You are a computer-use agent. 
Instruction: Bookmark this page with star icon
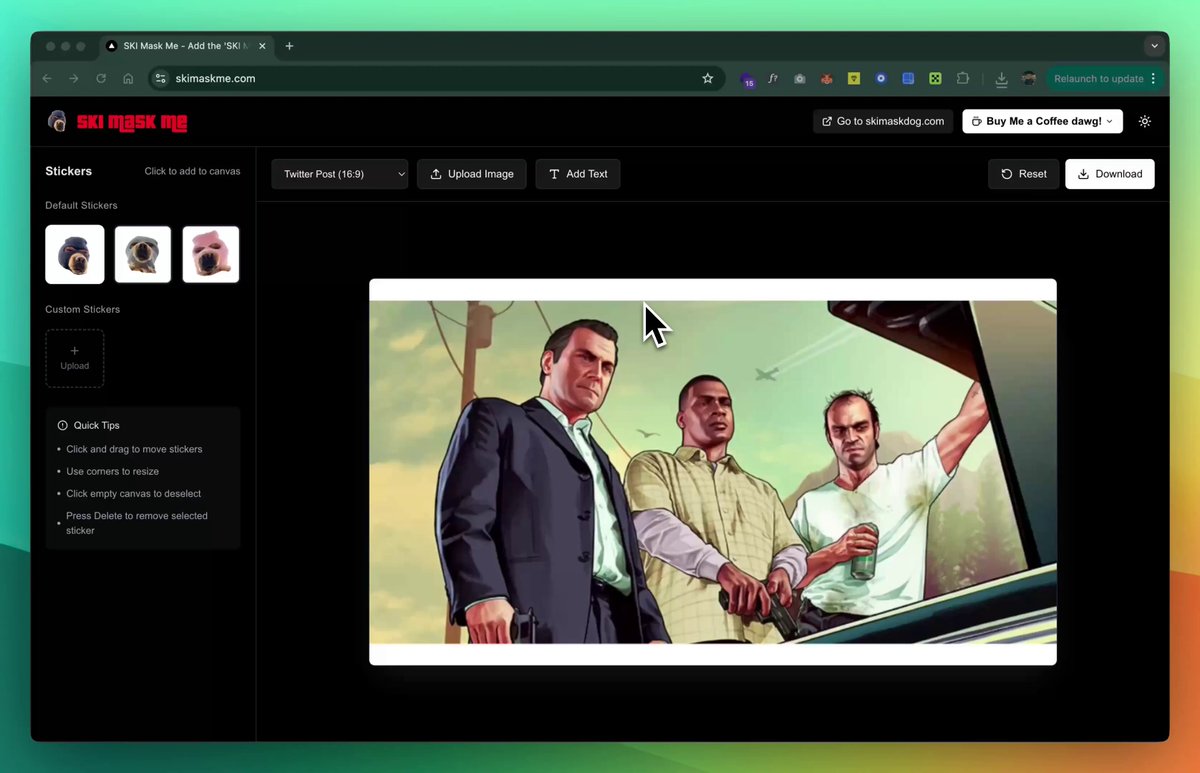pyautogui.click(x=708, y=78)
